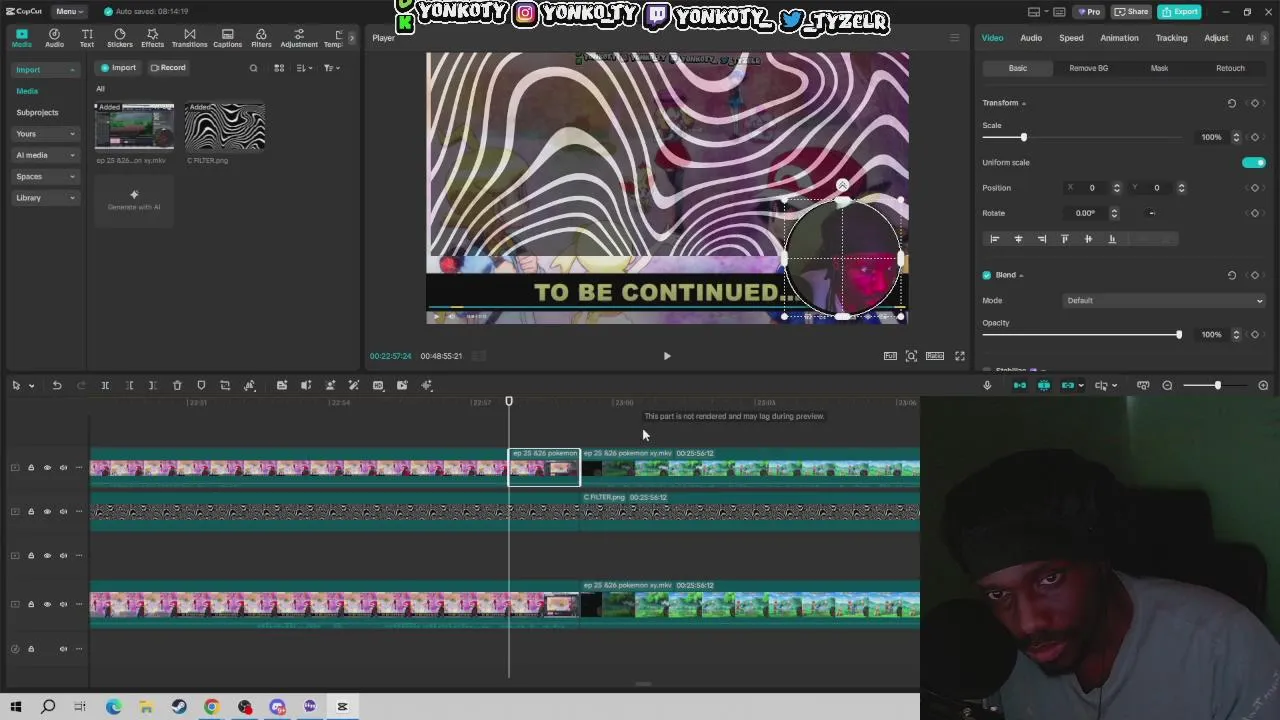
Task: Expand the Import section in sidebar
Action: tap(45, 70)
